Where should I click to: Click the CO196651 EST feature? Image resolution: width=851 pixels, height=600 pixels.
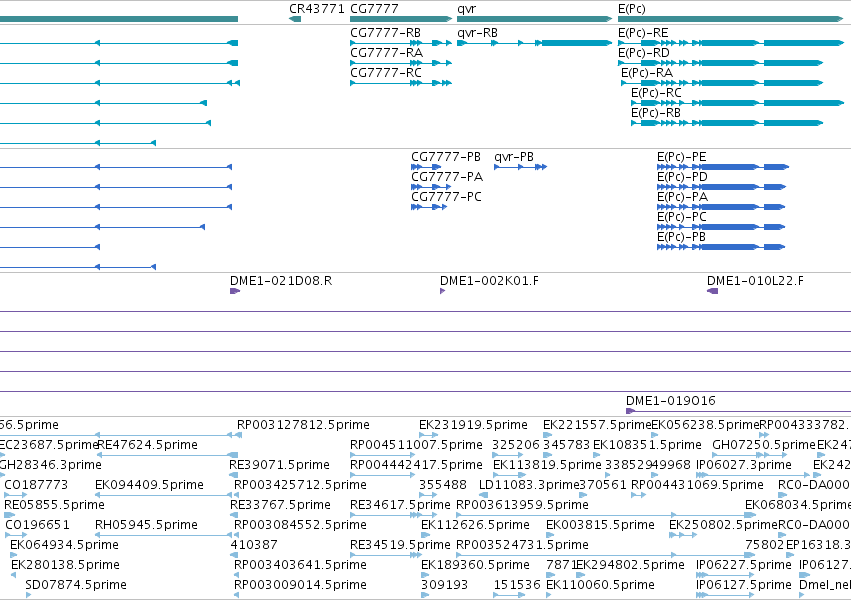pos(16,535)
